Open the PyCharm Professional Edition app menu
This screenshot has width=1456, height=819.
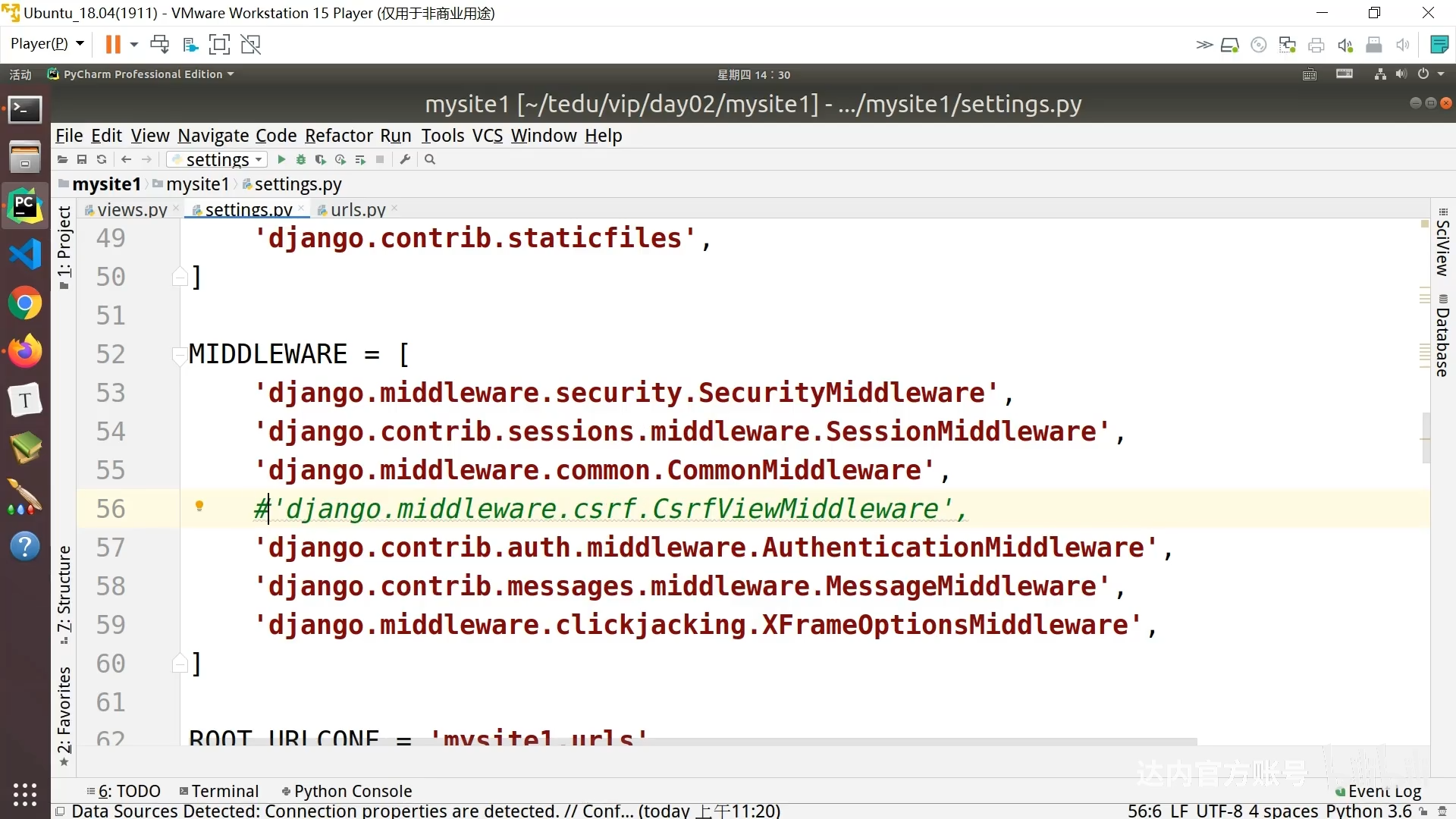tap(142, 74)
